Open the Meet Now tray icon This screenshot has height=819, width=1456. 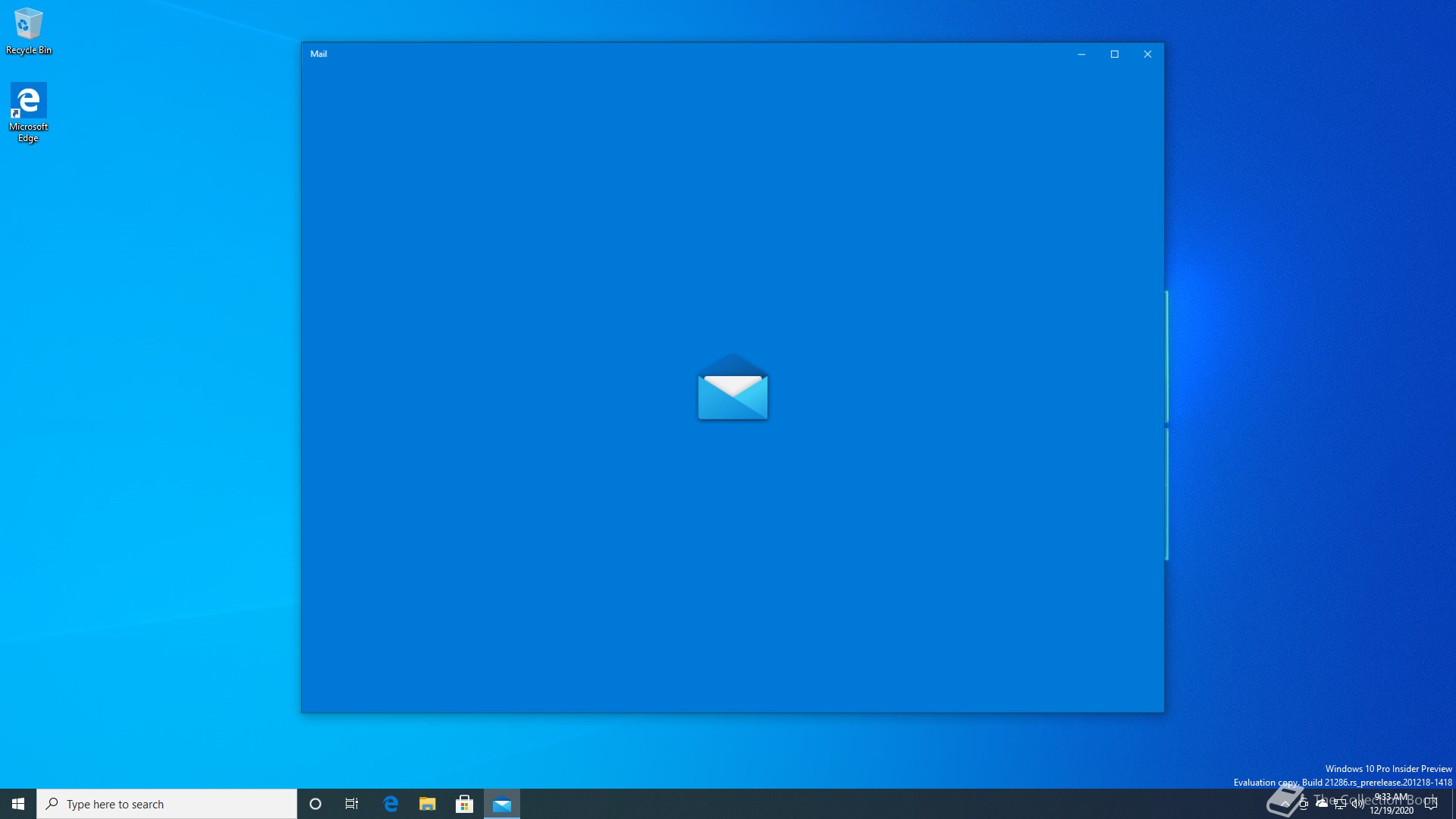pyautogui.click(x=1304, y=804)
